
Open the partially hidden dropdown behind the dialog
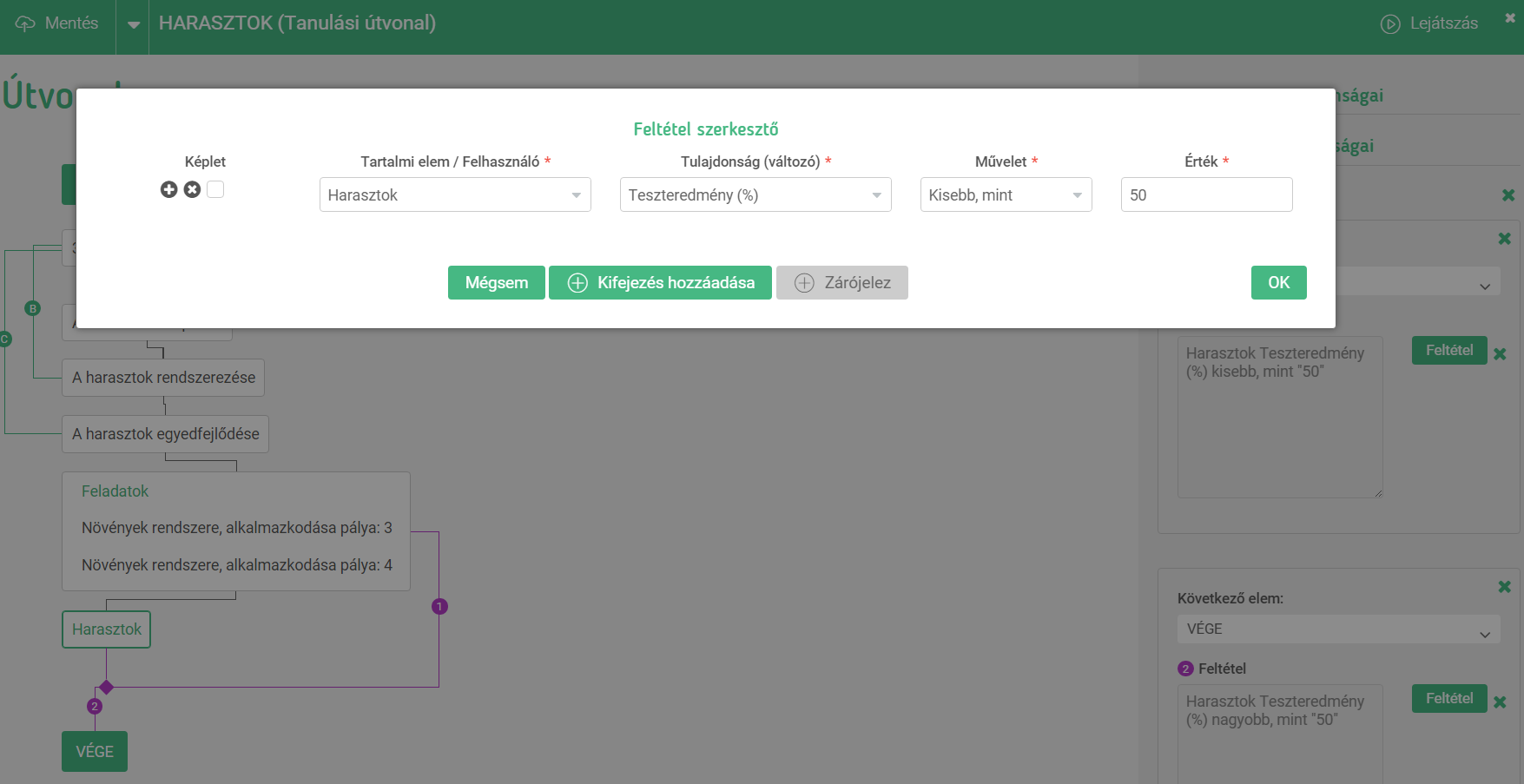(x=1417, y=281)
